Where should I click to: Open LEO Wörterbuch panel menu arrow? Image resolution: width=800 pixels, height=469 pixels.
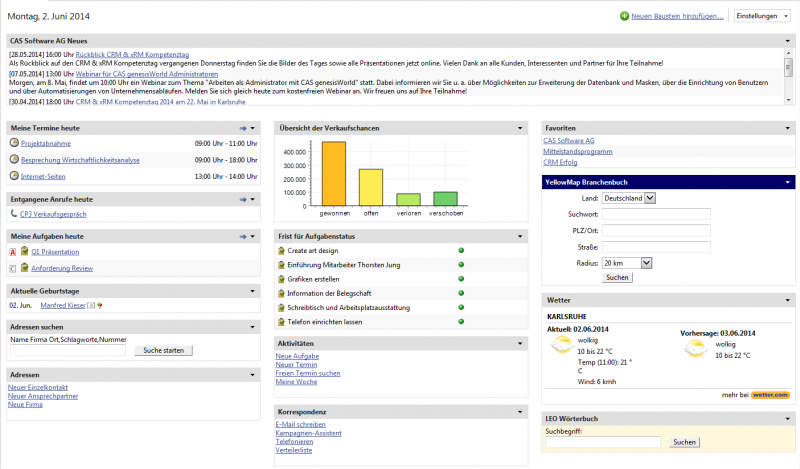point(788,418)
